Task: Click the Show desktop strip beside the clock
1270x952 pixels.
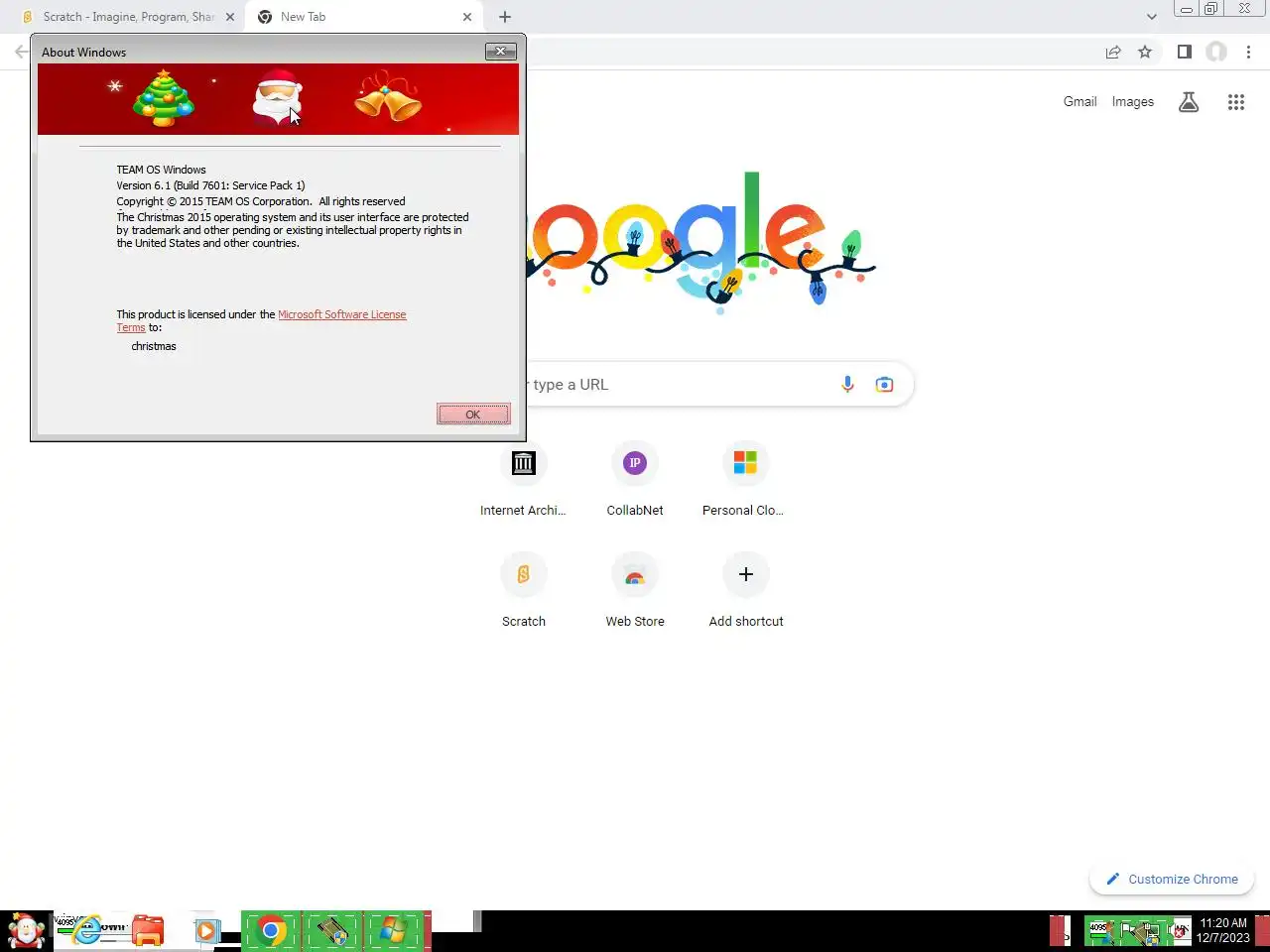Action: [1262, 931]
